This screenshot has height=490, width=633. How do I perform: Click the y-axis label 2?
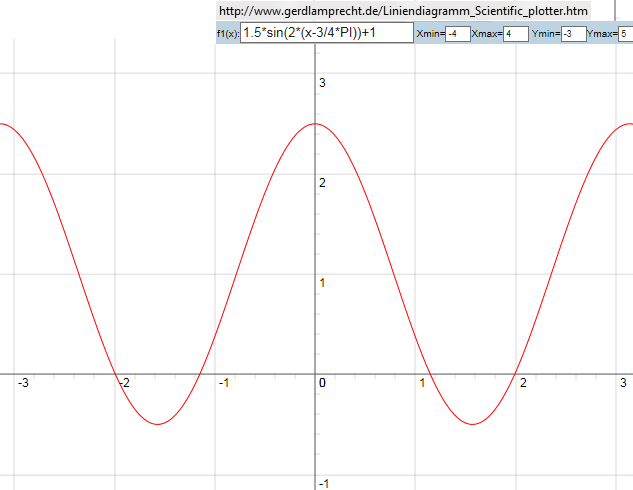pos(322,183)
